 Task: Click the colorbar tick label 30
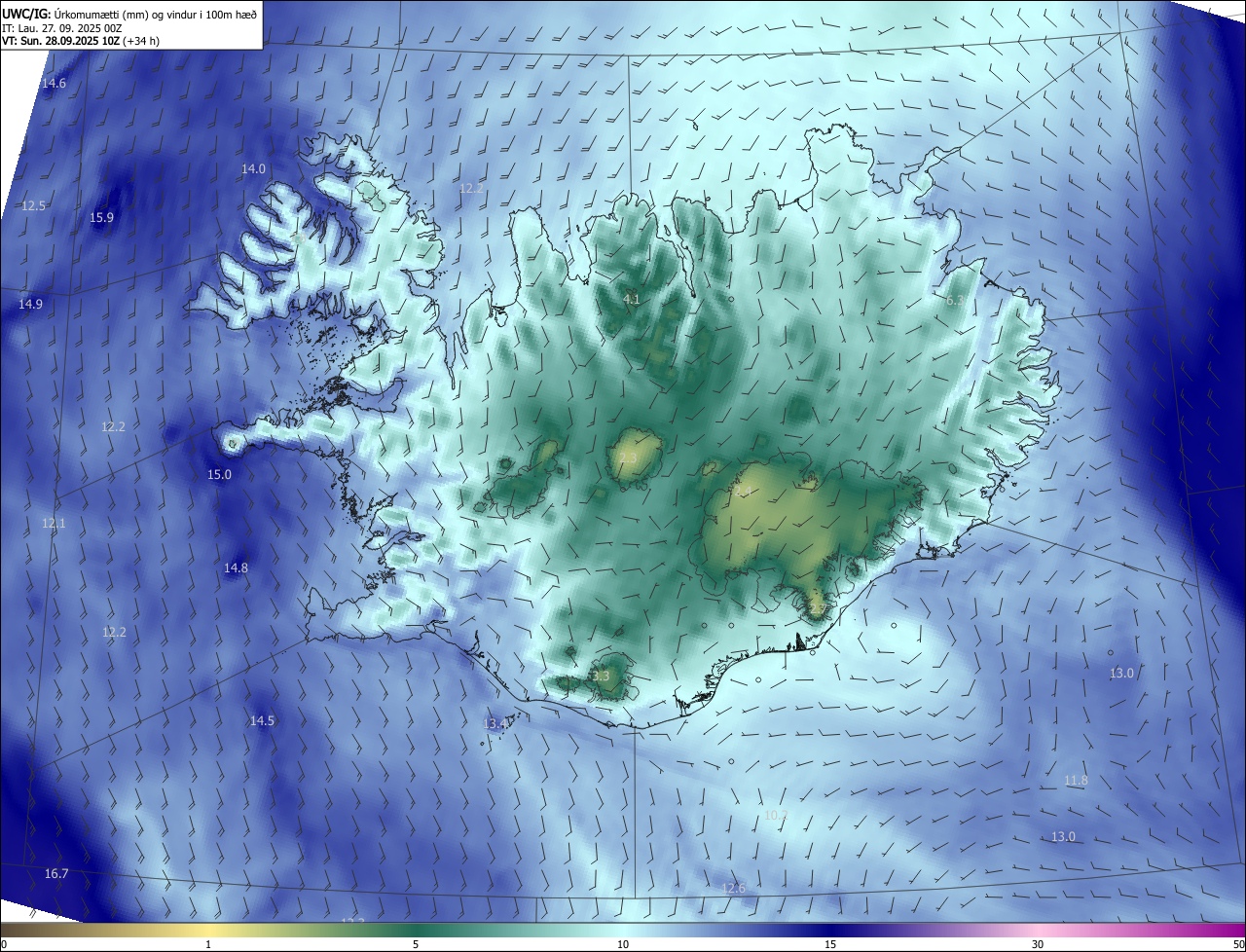1038,944
